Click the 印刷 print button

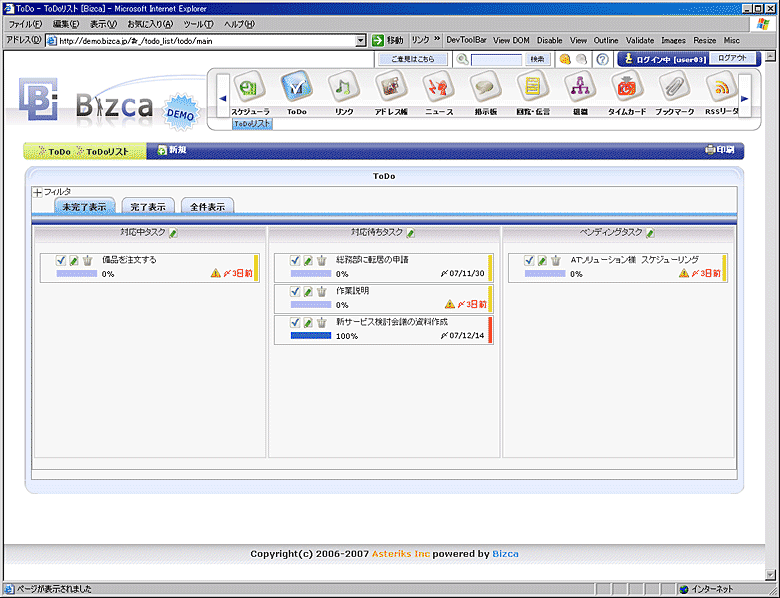click(720, 149)
